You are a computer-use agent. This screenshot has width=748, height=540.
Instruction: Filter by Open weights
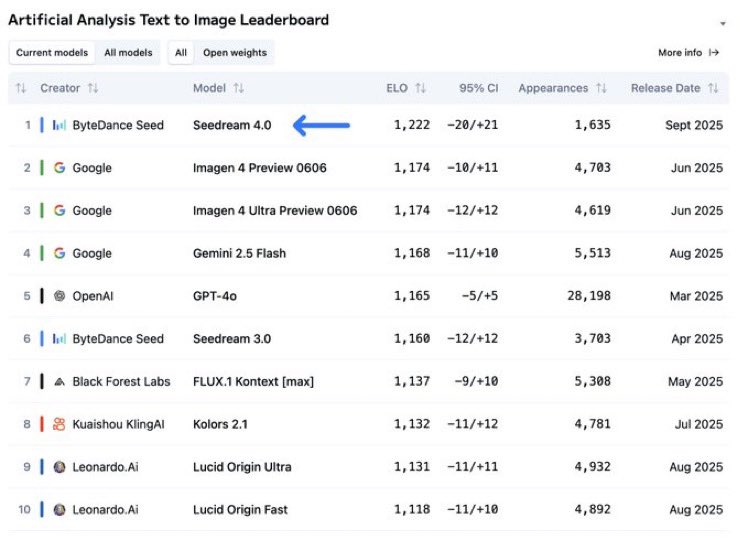[x=235, y=52]
